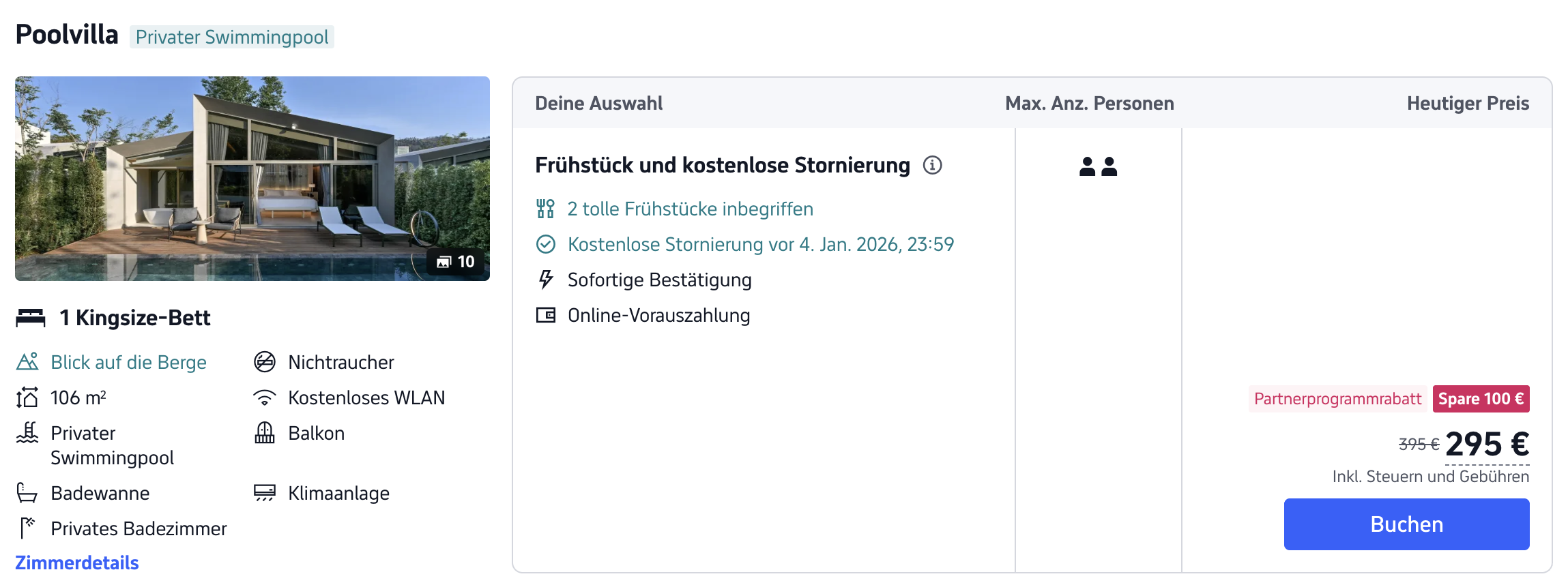Click the Blick auf die Berge link
This screenshot has height=585, width=1568.
[x=128, y=362]
